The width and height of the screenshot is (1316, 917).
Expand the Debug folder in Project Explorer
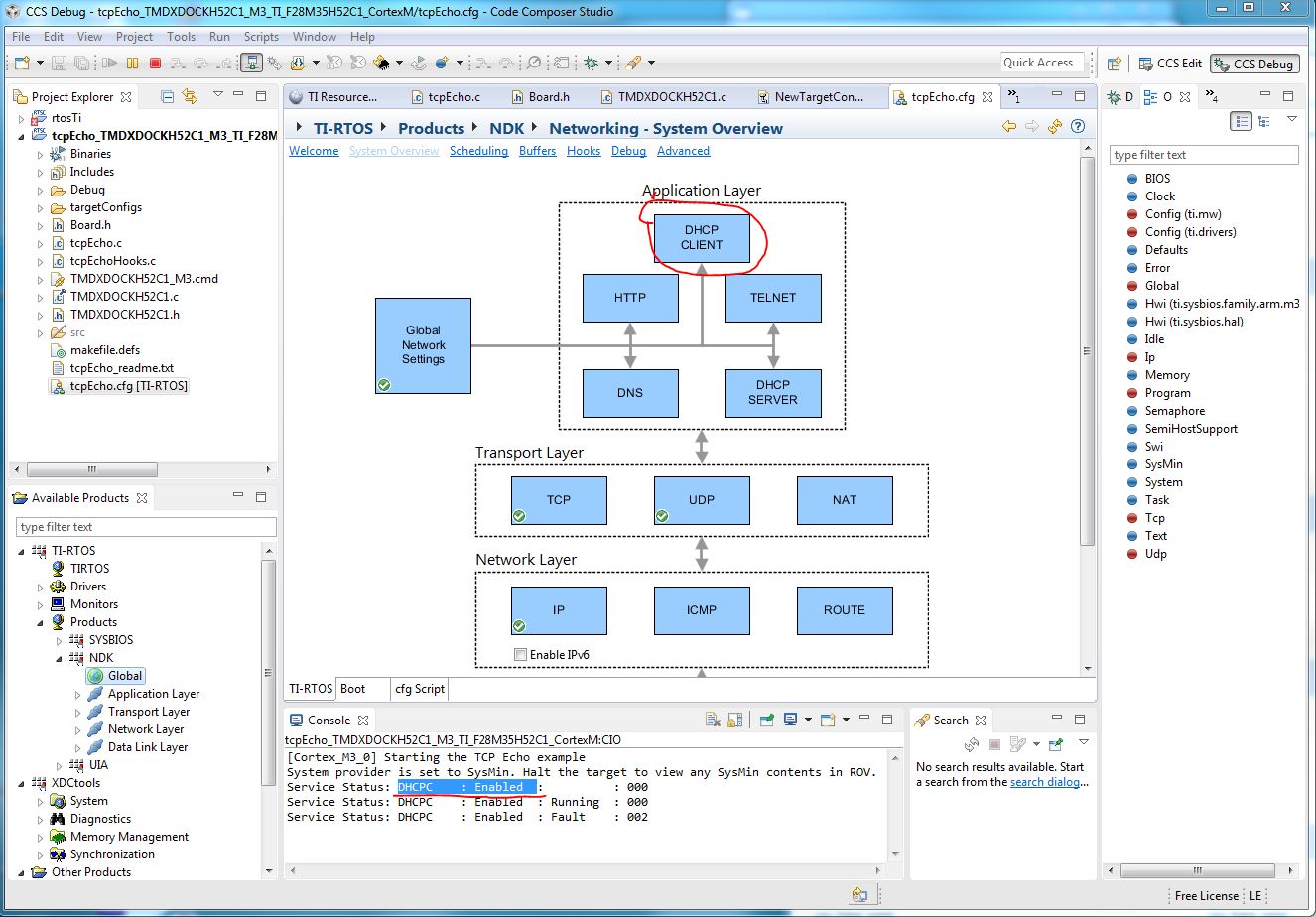point(41,191)
